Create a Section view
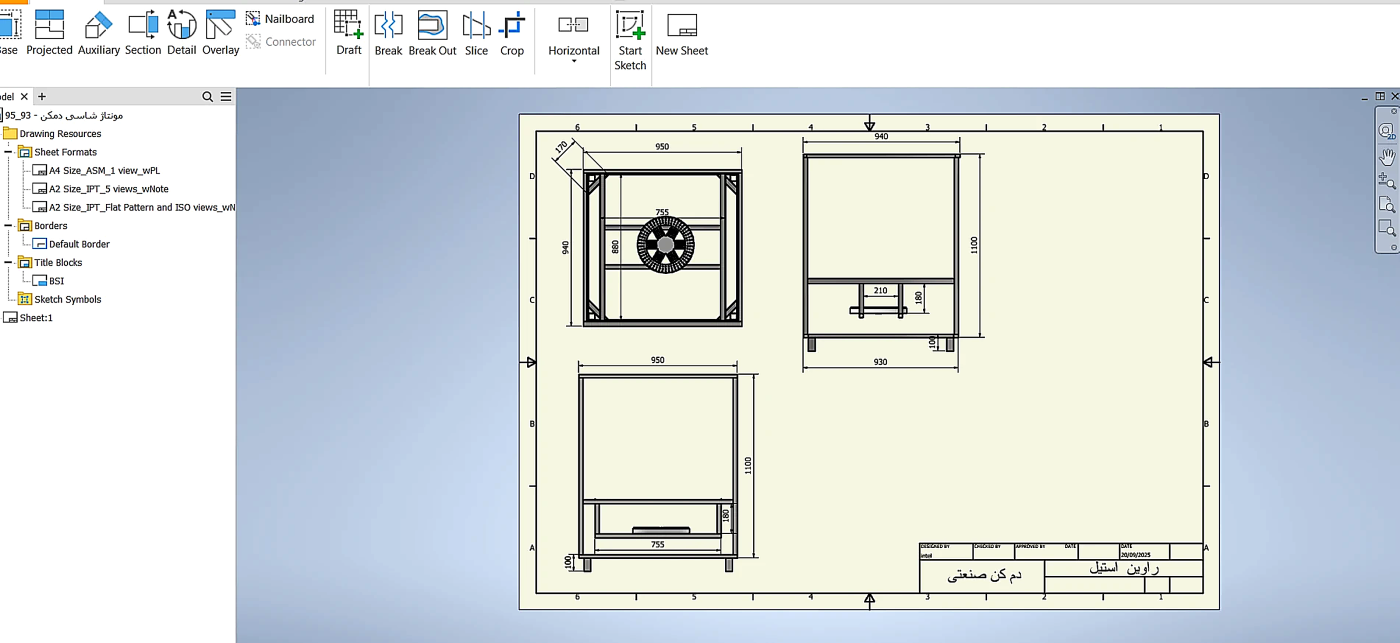Image resolution: width=1400 pixels, height=643 pixels. pos(143,33)
